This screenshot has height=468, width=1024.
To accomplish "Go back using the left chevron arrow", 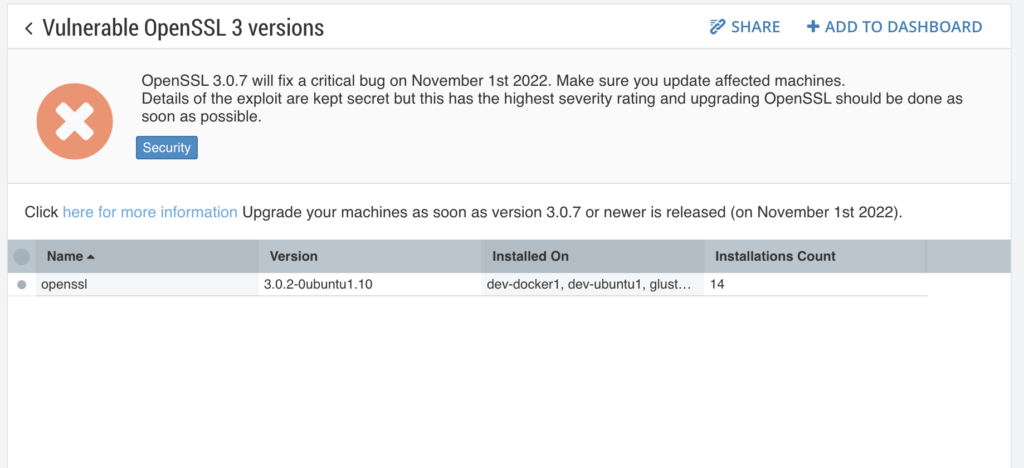I will tap(29, 28).
